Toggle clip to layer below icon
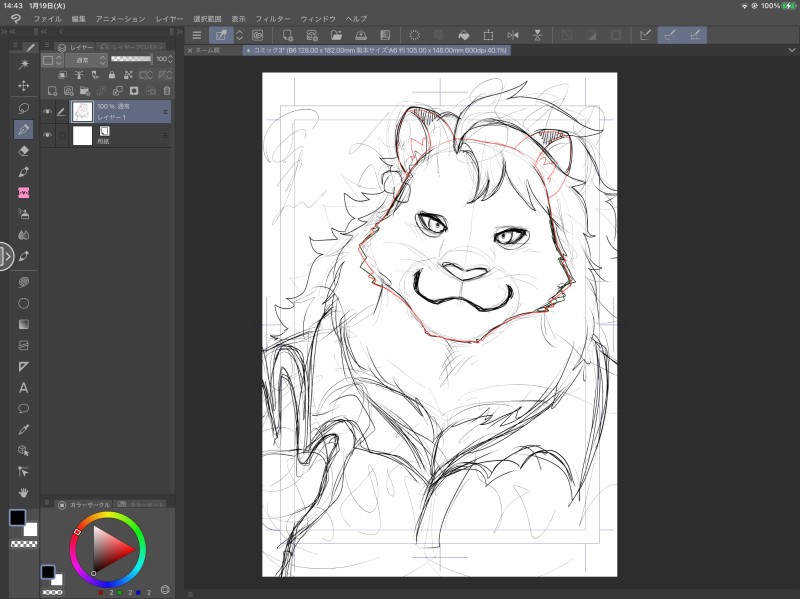 pos(62,75)
